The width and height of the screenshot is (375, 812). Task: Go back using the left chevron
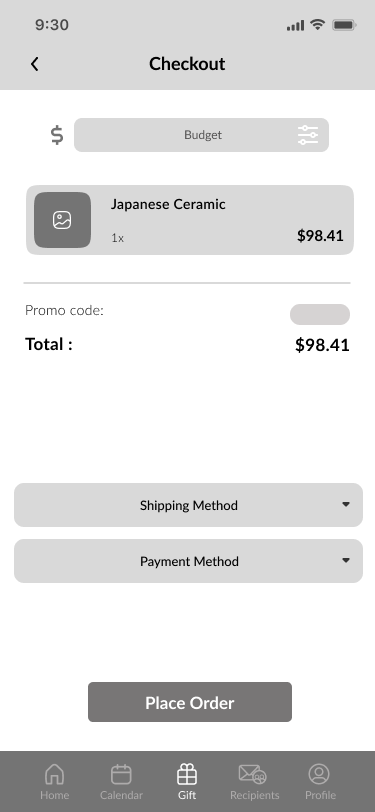click(x=34, y=64)
